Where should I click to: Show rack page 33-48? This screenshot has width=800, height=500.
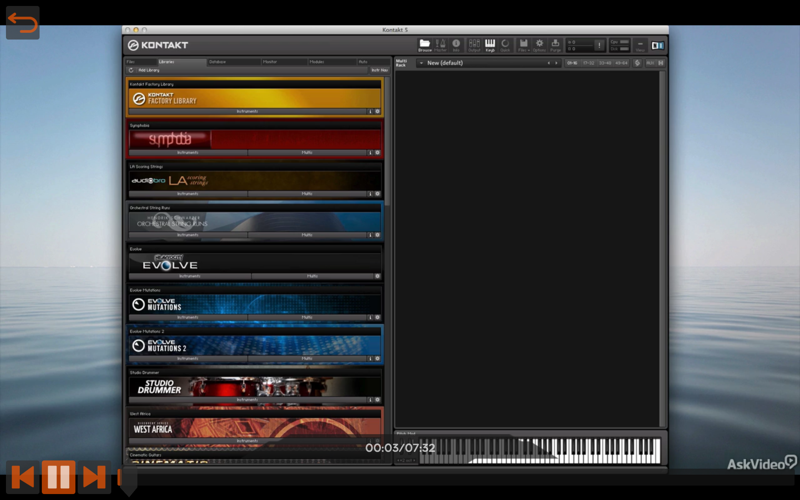click(605, 63)
